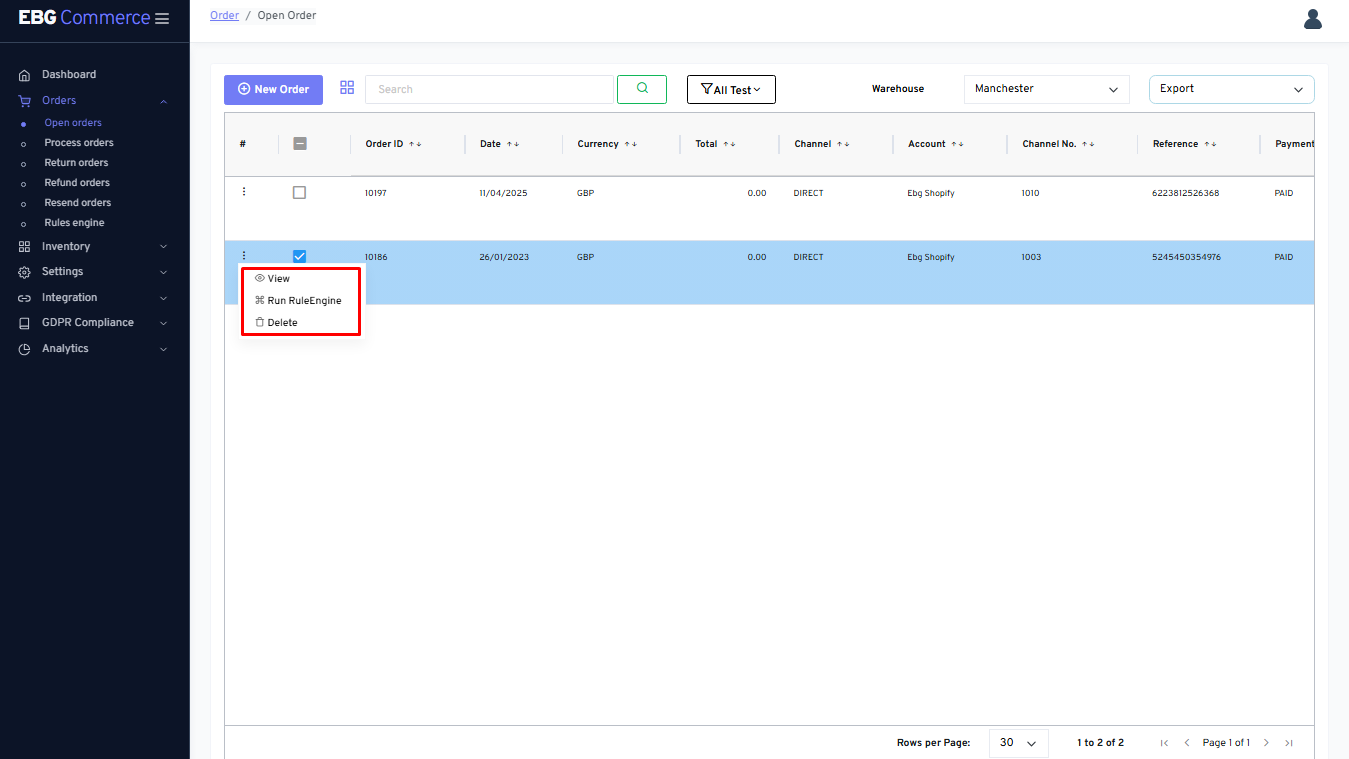The width and height of the screenshot is (1349, 759).
Task: Click the green search magnifier button
Action: tap(641, 89)
